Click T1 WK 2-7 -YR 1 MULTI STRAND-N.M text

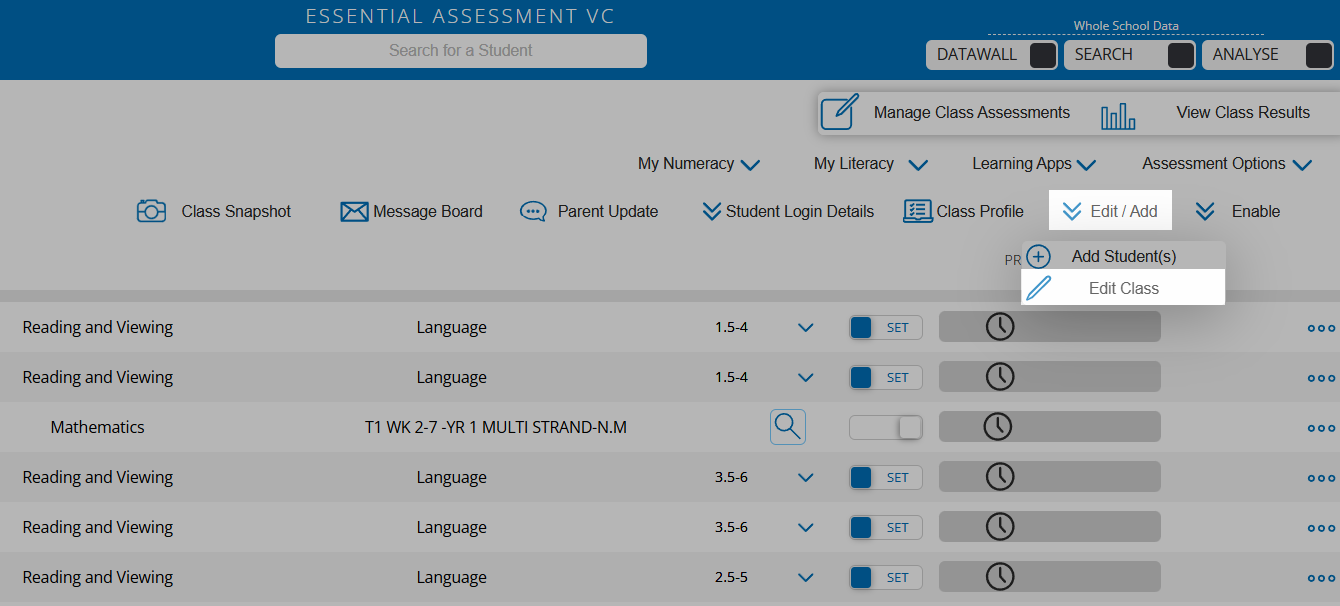[x=496, y=428]
